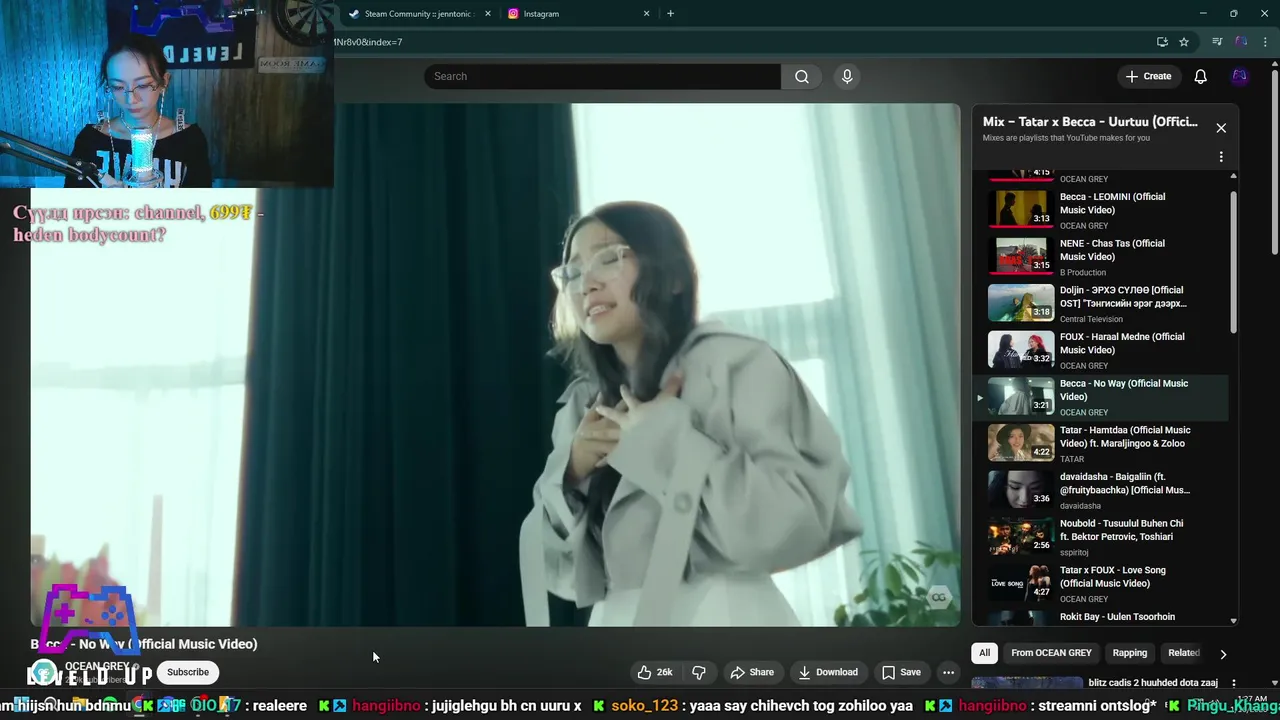
Task: Select the Related filter chip
Action: (x=1184, y=653)
